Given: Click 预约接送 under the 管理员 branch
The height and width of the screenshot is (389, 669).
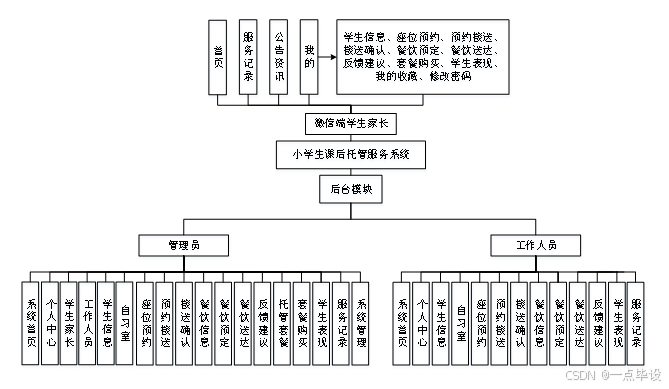Looking at the screenshot, I should pos(165,323).
